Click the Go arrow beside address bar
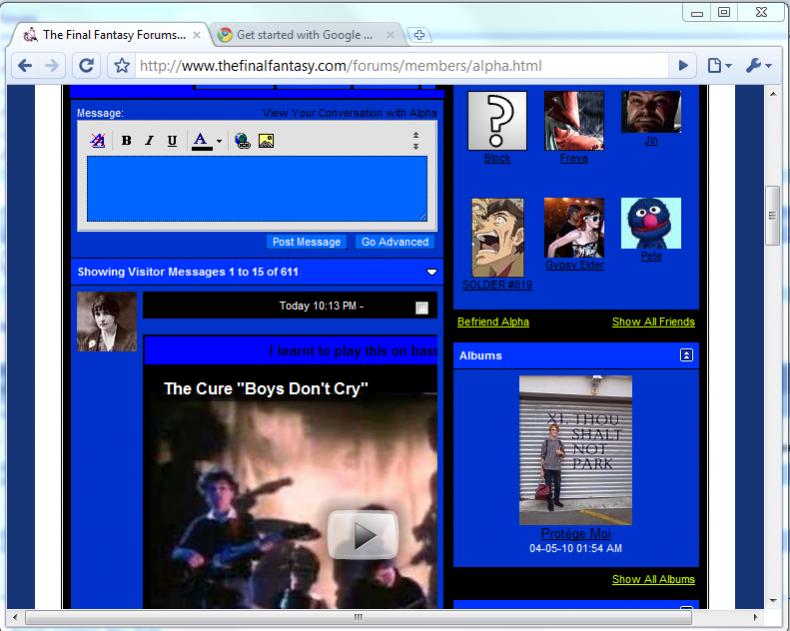The image size is (790, 631). pos(683,66)
